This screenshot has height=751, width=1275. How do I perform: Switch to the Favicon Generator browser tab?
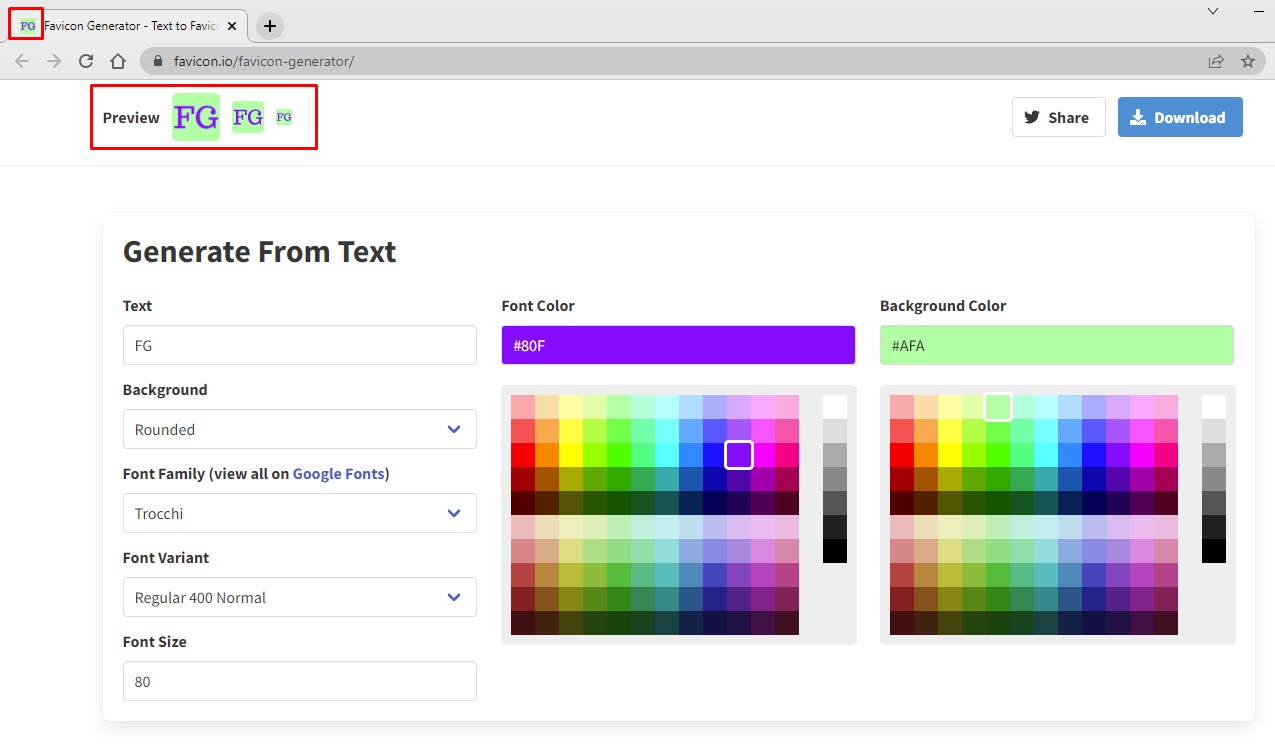point(130,26)
